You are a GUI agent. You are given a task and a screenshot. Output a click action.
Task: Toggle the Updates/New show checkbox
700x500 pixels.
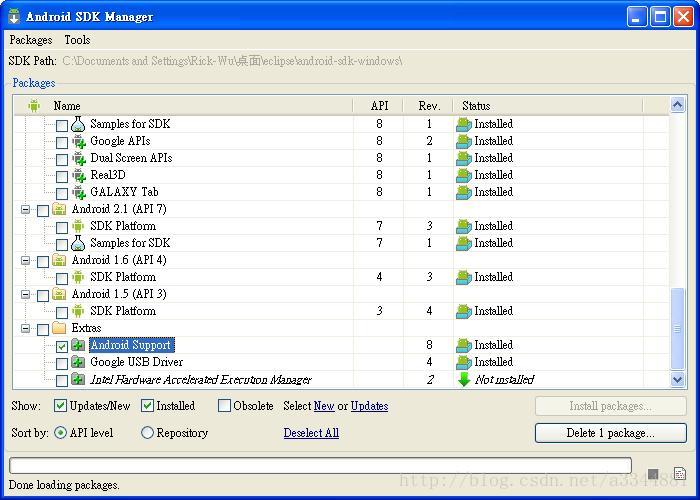(60, 405)
